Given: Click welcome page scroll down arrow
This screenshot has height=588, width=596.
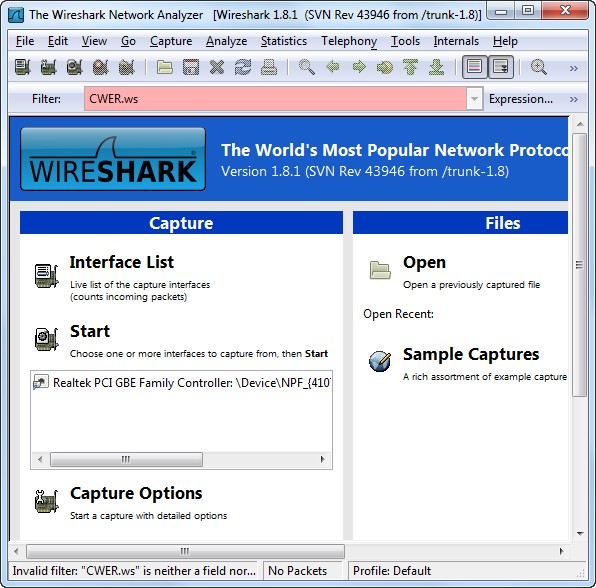Looking at the screenshot, I should [580, 534].
